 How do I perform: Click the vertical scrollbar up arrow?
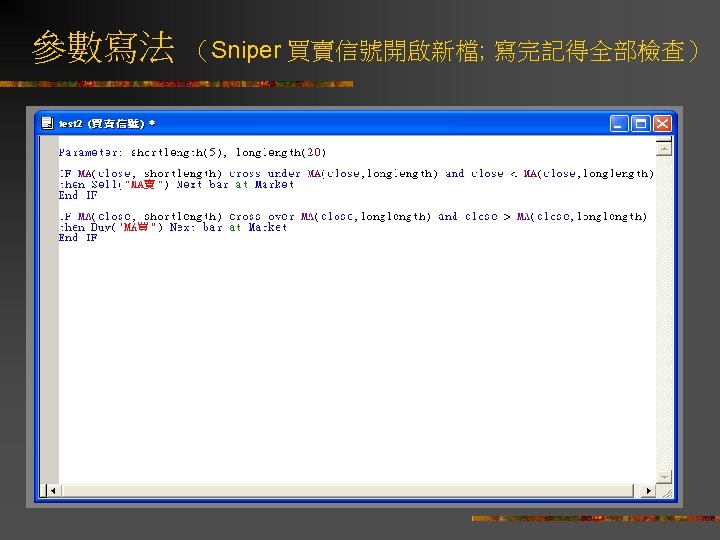click(x=664, y=148)
